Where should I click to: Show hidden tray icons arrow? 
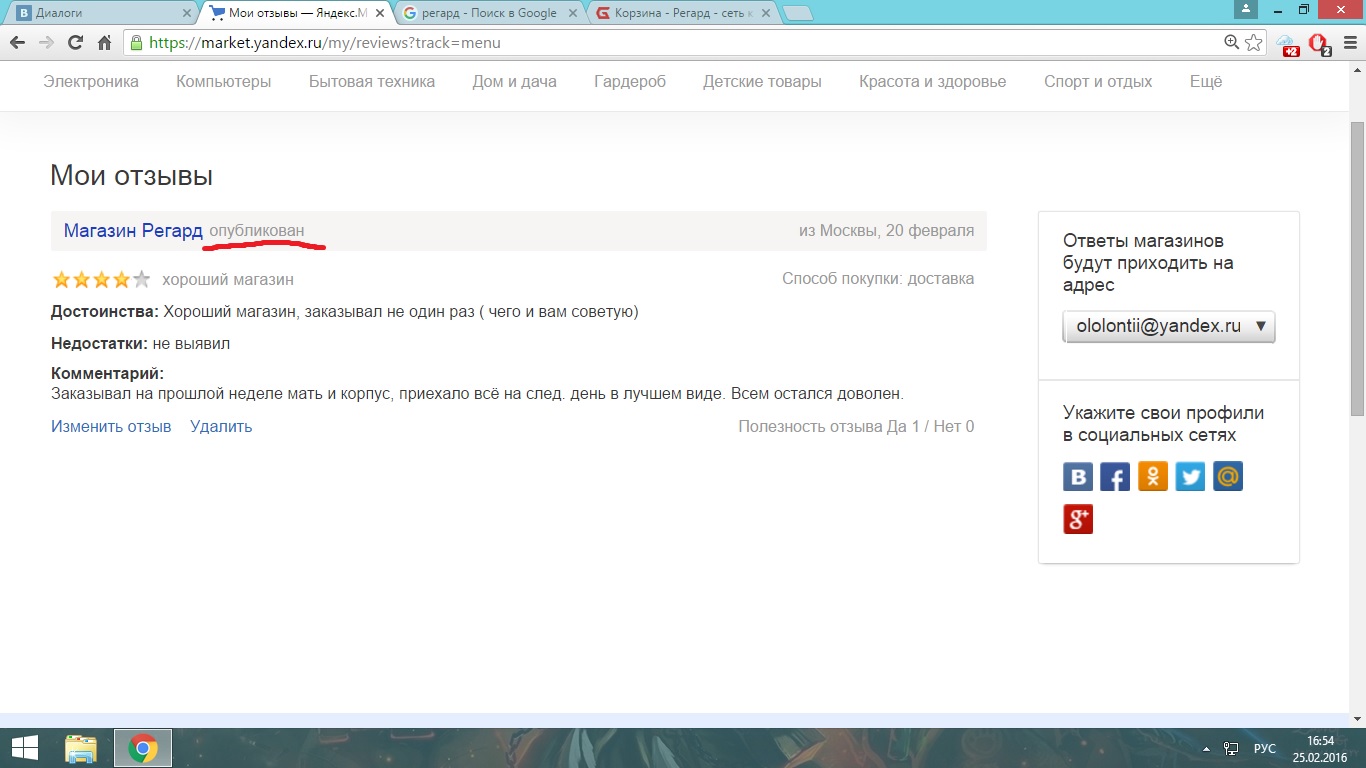1208,748
